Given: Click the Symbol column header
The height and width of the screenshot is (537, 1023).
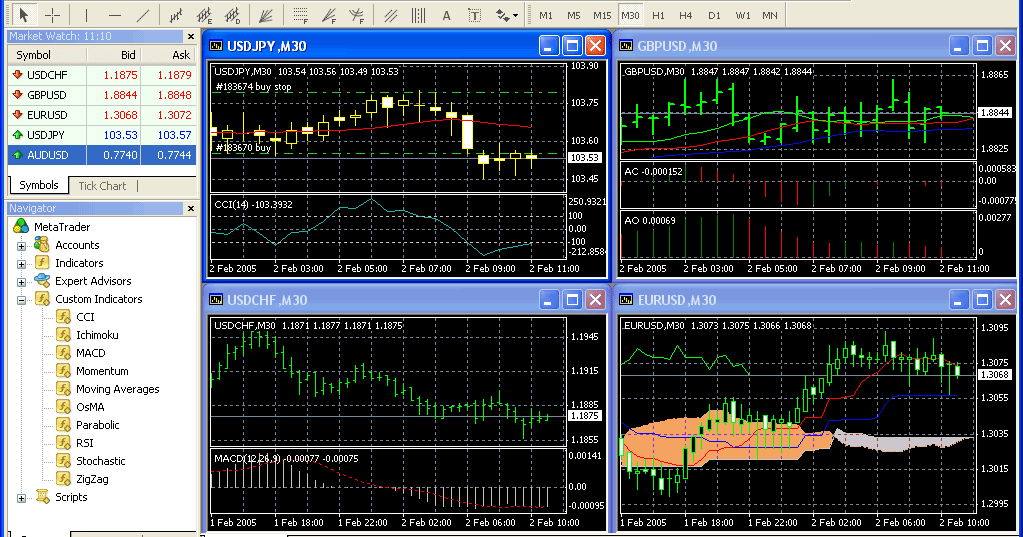Looking at the screenshot, I should [x=47, y=55].
